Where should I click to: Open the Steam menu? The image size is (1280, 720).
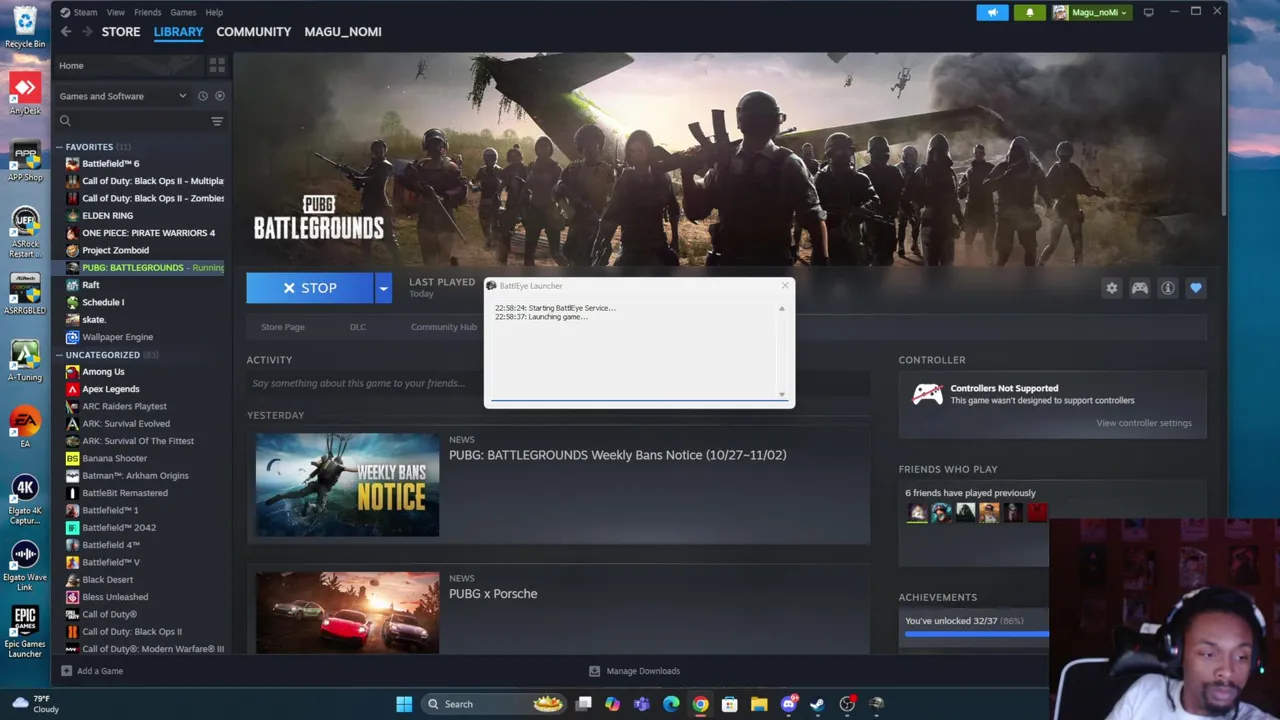coord(85,12)
